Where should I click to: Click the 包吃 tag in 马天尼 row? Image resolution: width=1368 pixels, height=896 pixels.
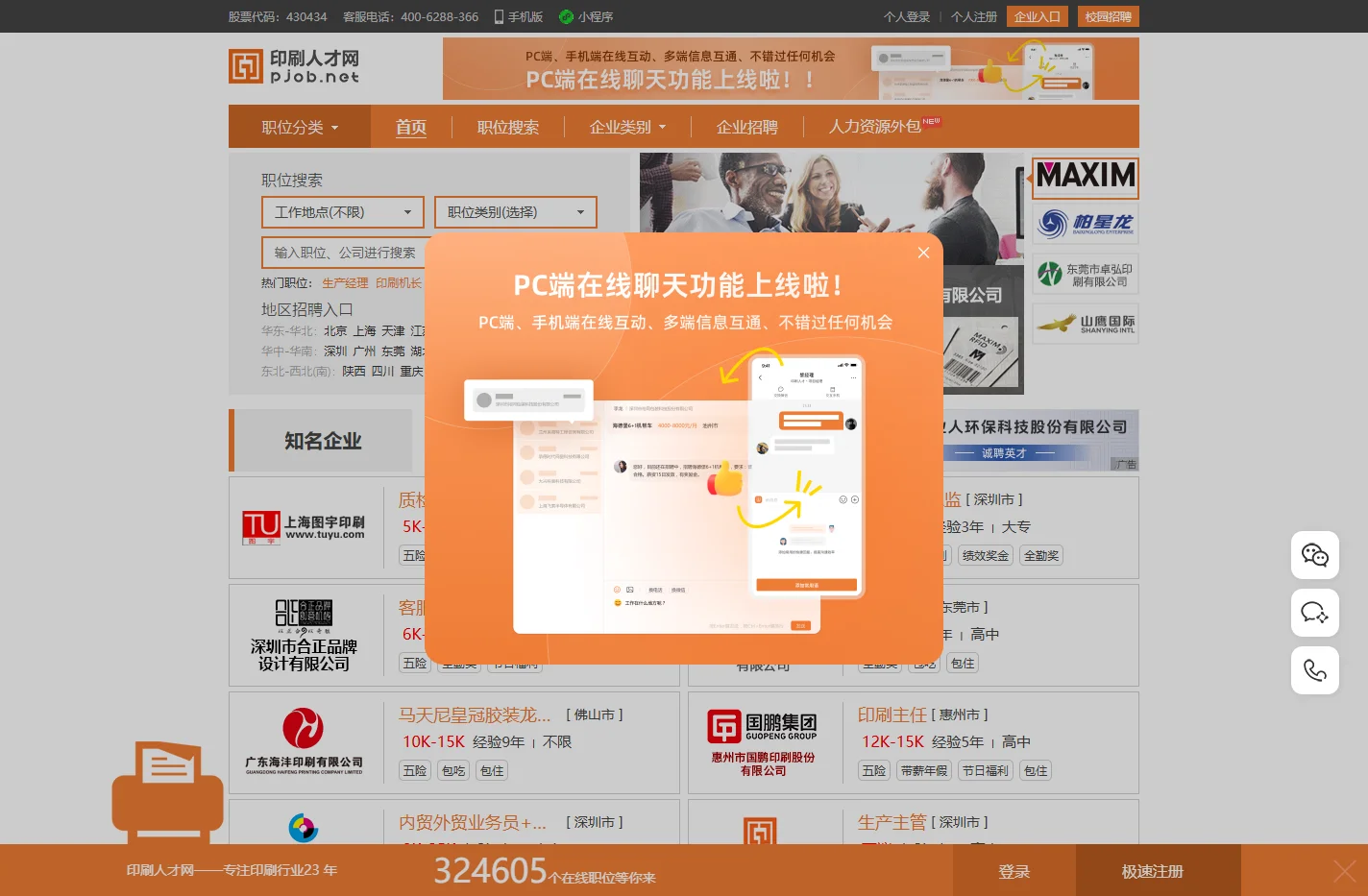[453, 770]
